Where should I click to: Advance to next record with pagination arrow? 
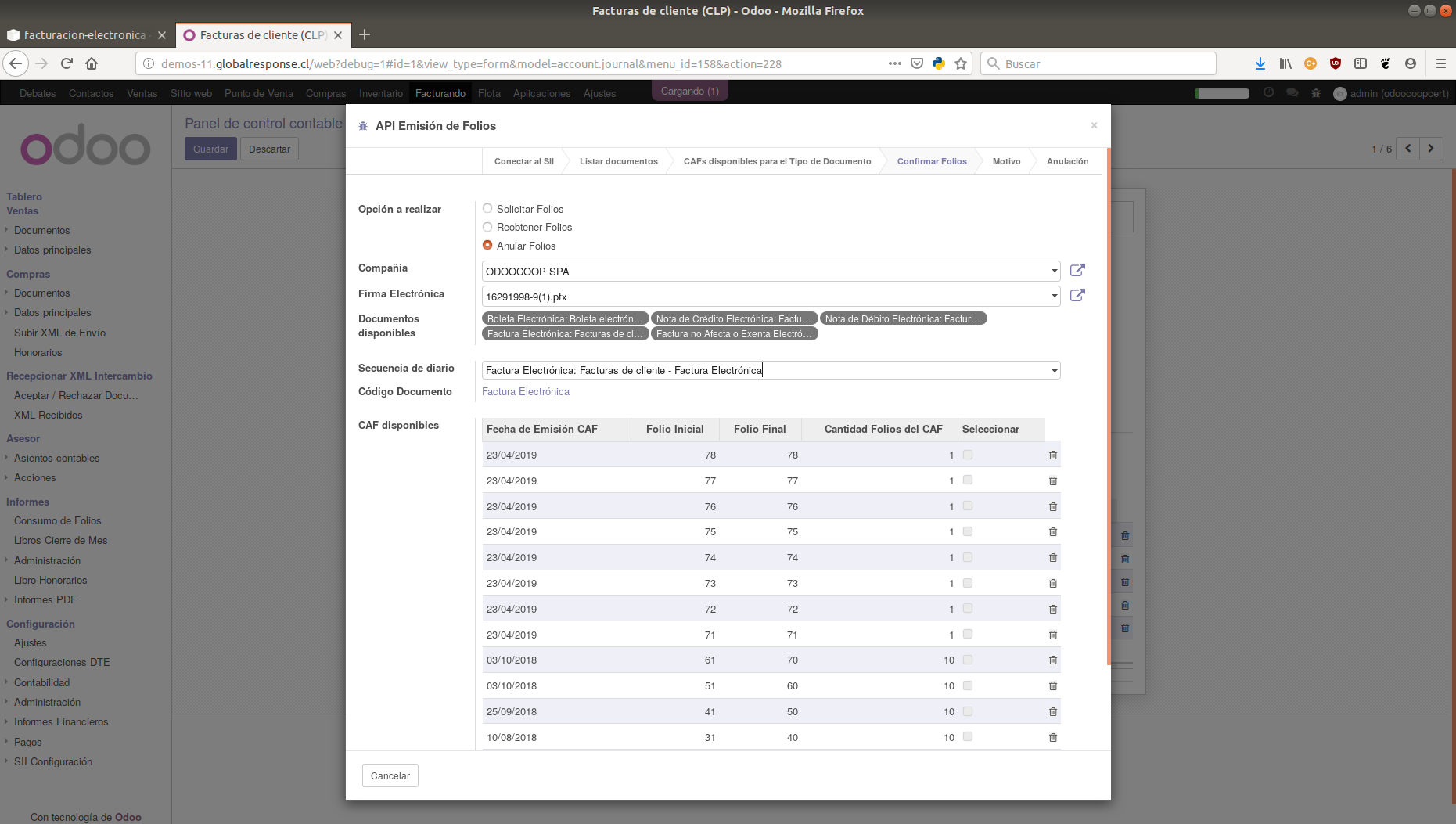click(x=1431, y=148)
